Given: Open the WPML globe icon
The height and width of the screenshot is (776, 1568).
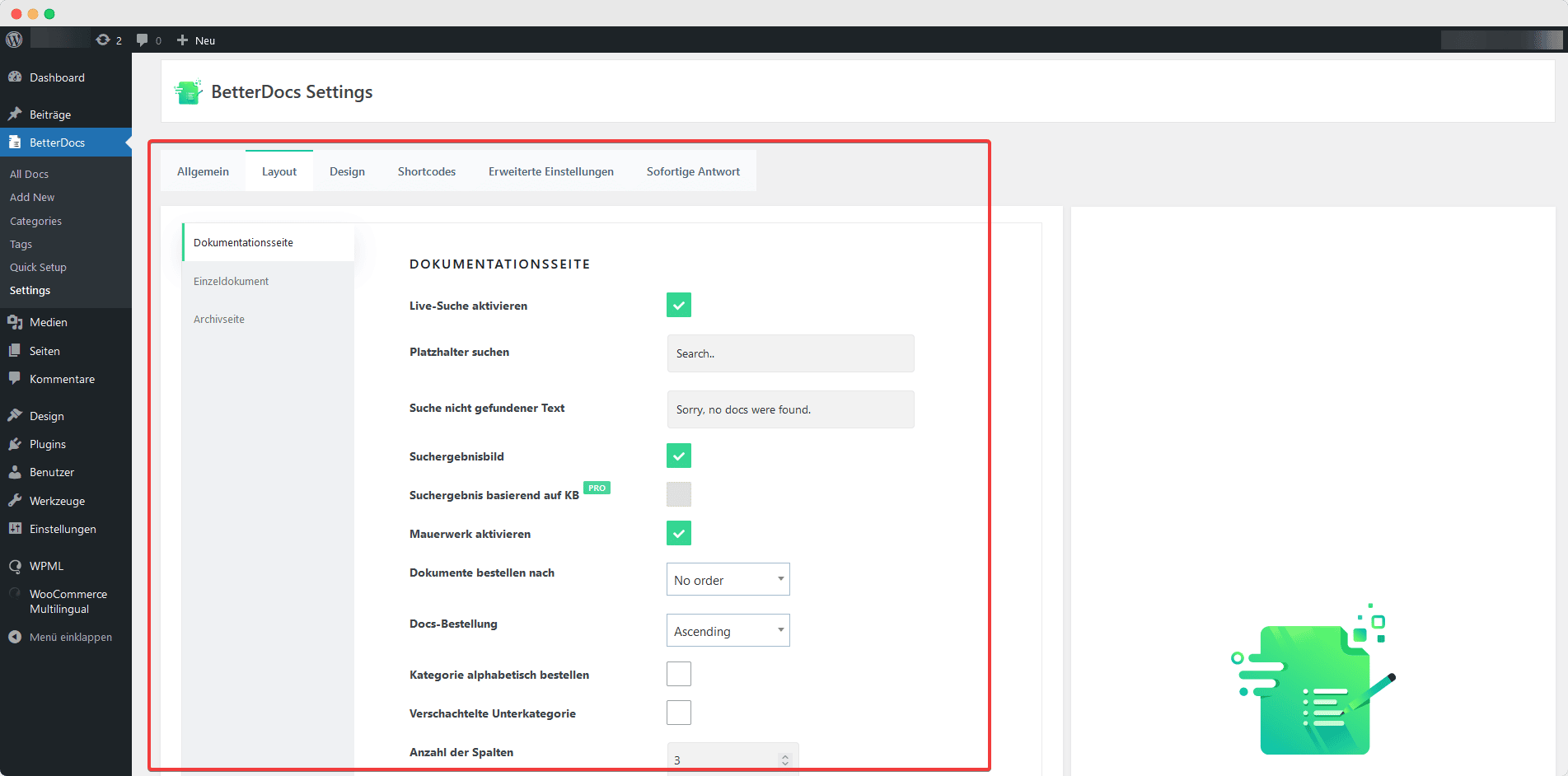Looking at the screenshot, I should click(x=15, y=566).
